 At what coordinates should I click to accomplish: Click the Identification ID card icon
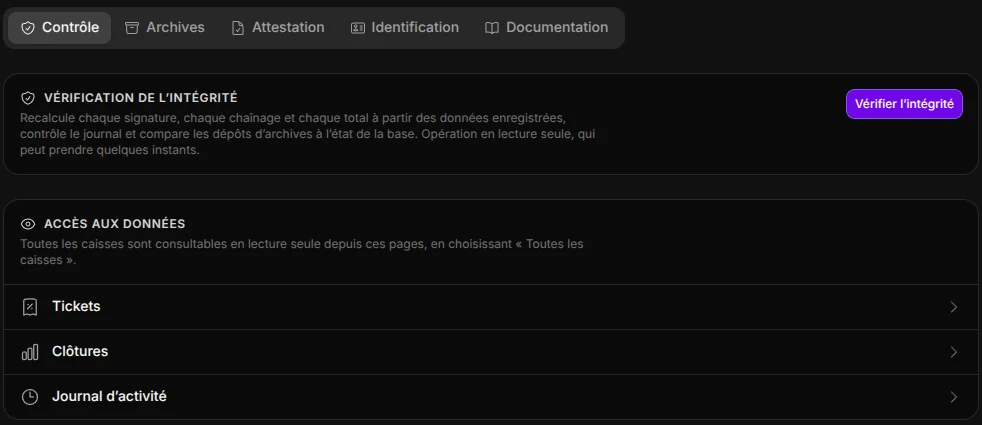click(x=358, y=28)
